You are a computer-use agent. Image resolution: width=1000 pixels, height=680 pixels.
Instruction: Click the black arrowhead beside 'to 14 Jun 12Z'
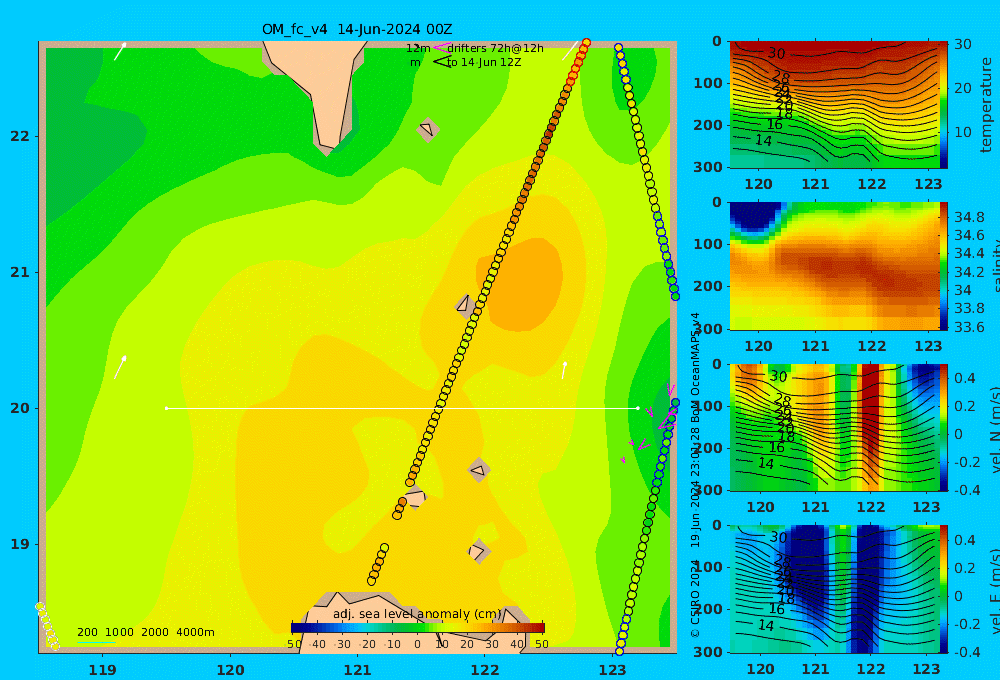(x=441, y=62)
